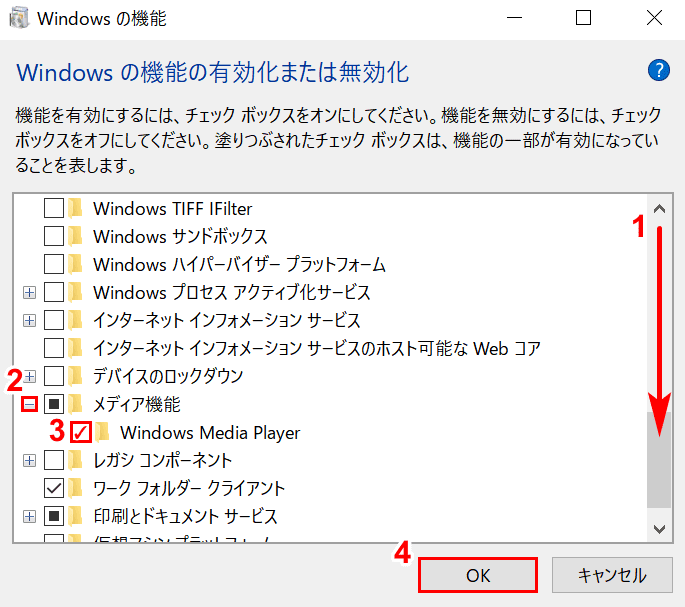Check インターネット インフォメーション サービス checkbox
685x607 pixels.
click(54, 320)
